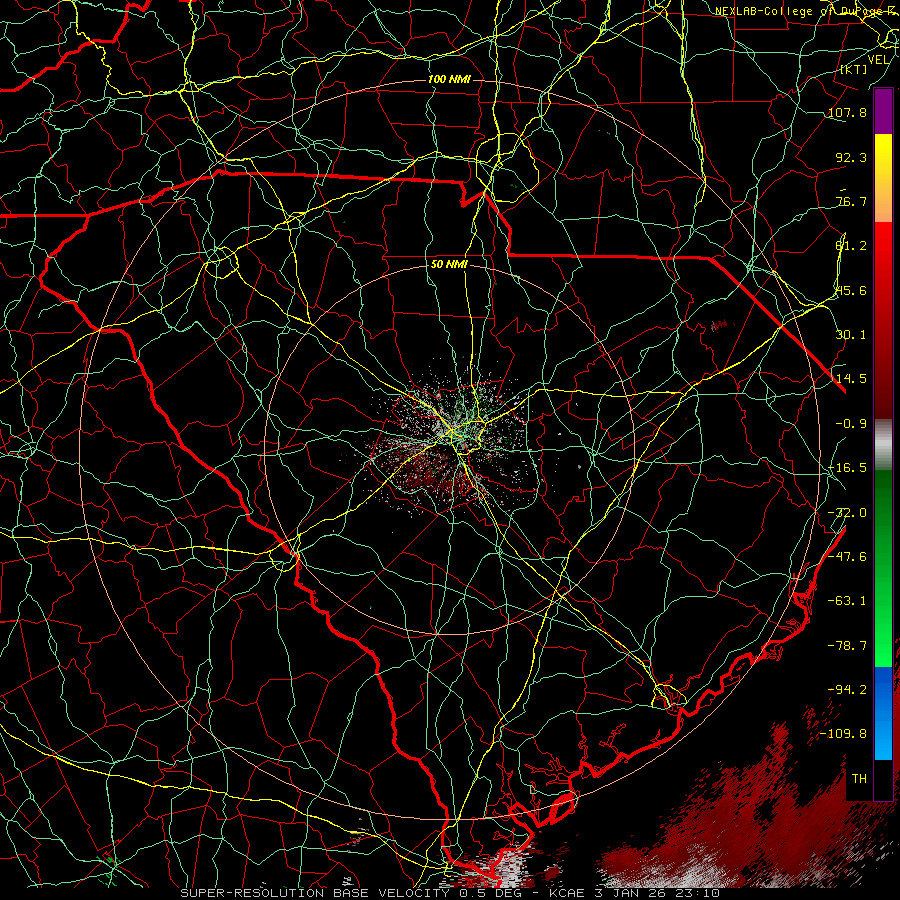Click the 107.8 velocity scale value
900x900 pixels.
pyautogui.click(x=847, y=112)
